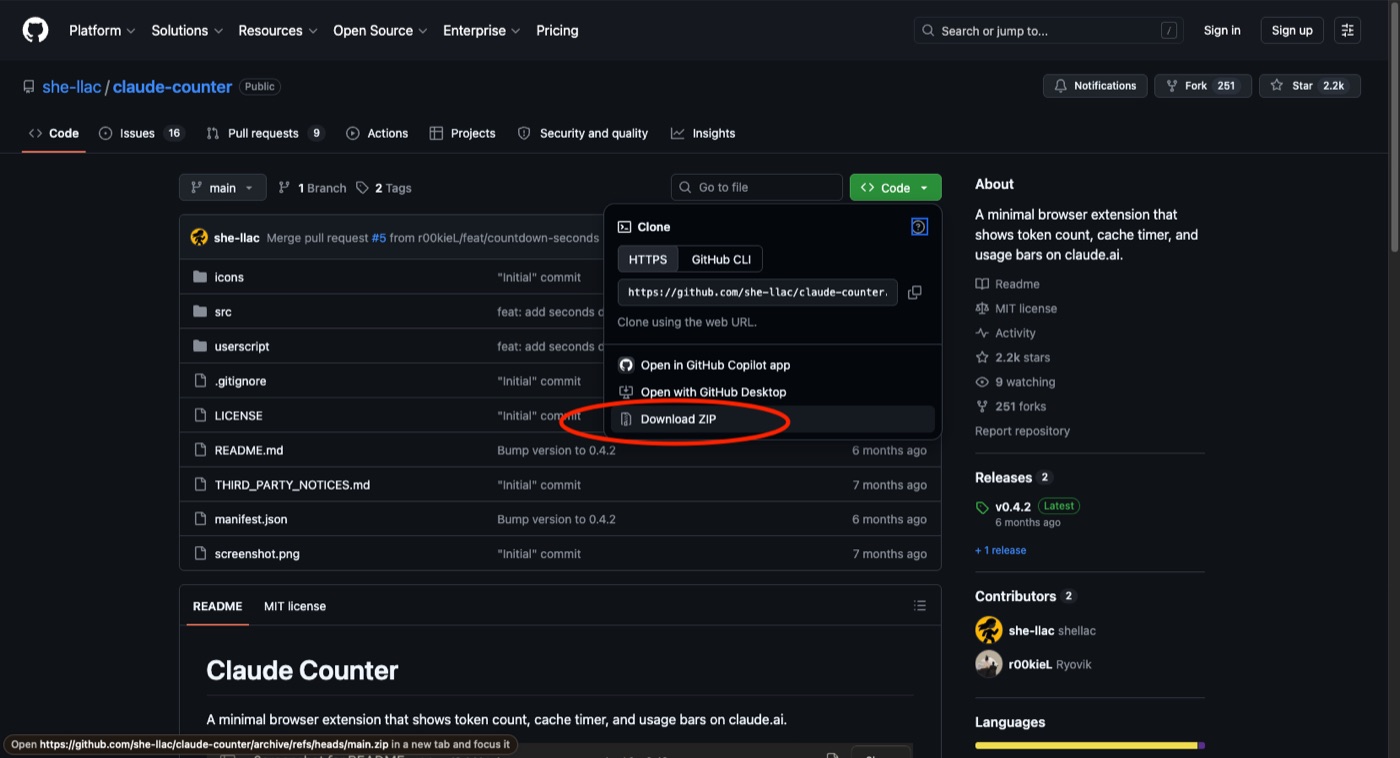Focus the Search or jump to field
Screen dimensions: 1400x758
(1048, 30)
